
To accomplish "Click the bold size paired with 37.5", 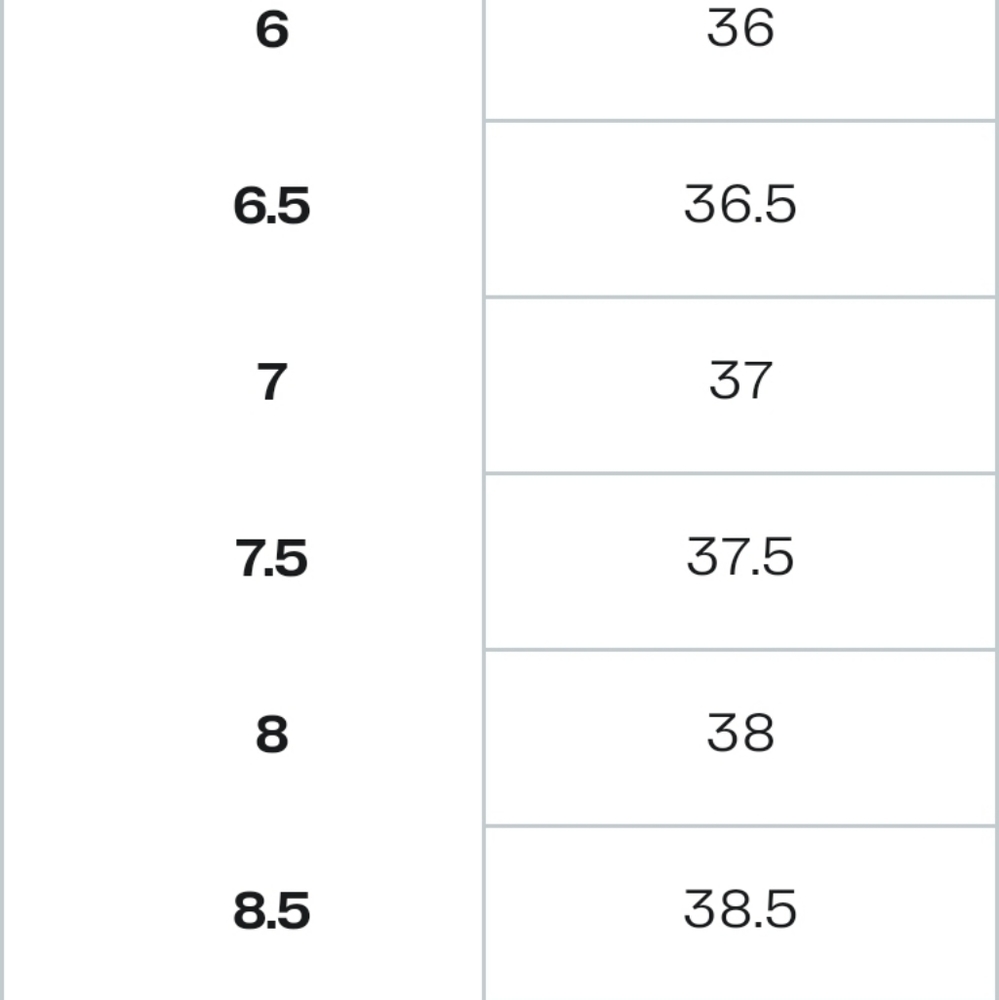I will 272,559.
